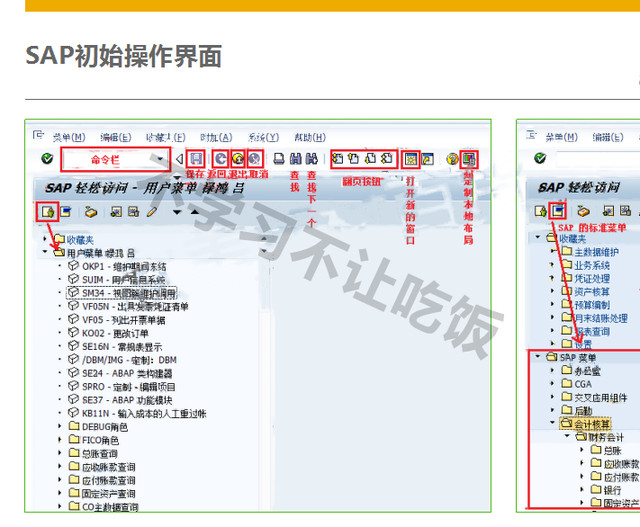Expand 总账 folder arrow in right window

(582, 449)
